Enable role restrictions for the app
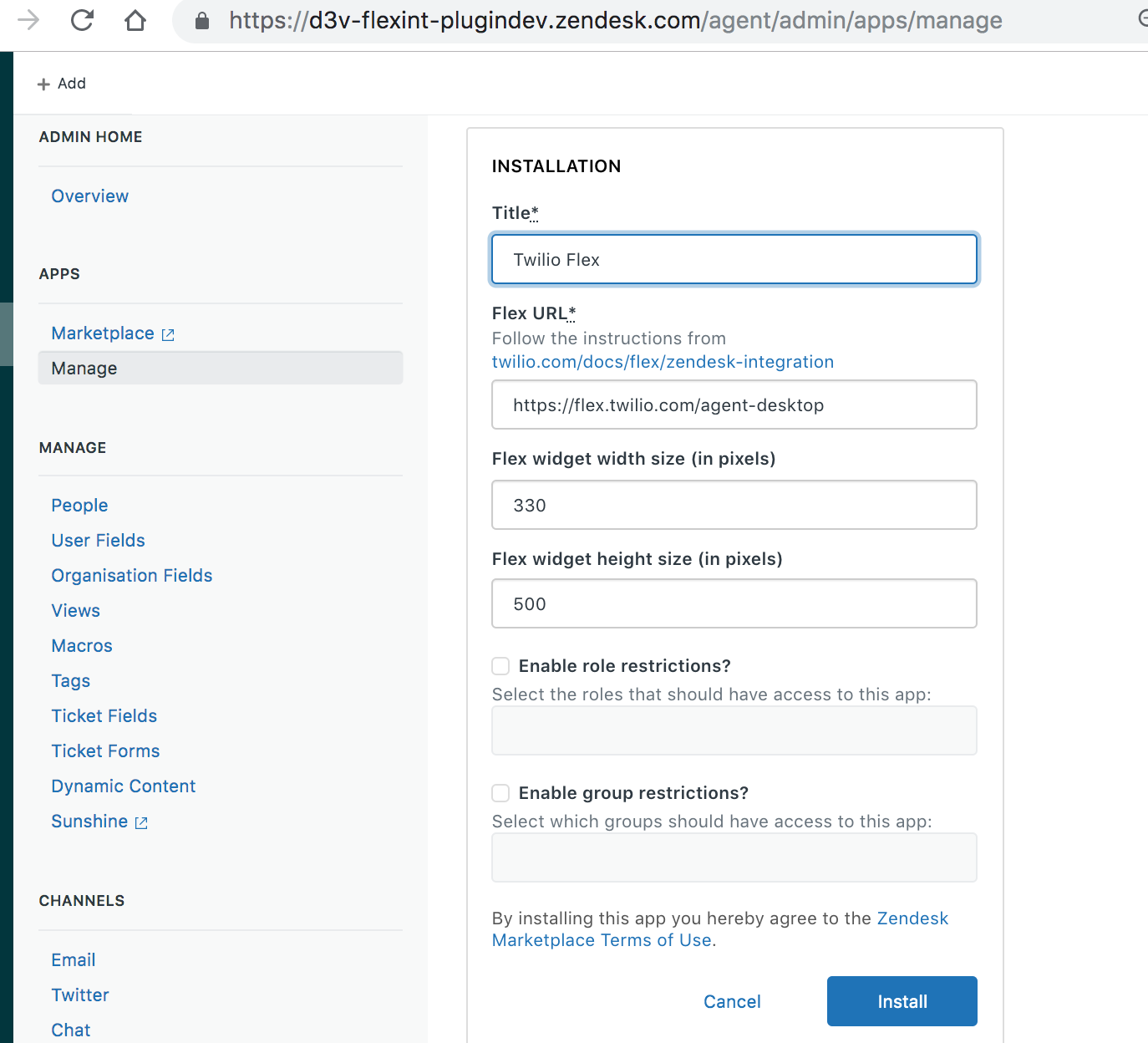1148x1043 pixels. (x=500, y=666)
